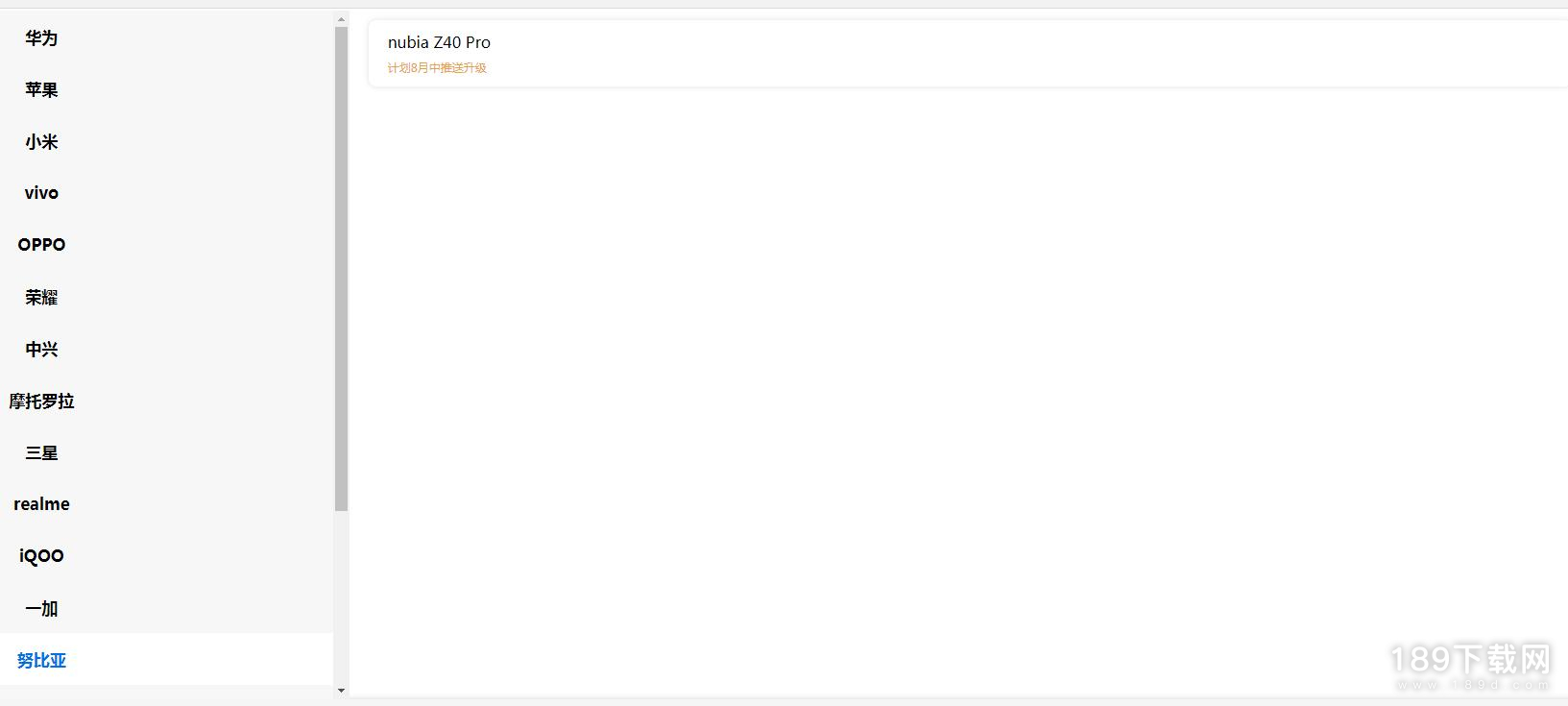Screen dimensions: 1568x706
Task: Select the 苹果 brand tab
Action: coord(41,90)
